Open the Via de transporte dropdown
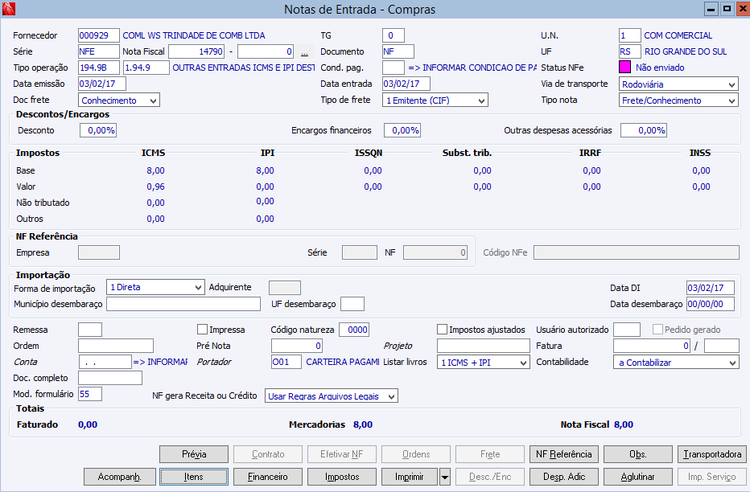The image size is (750, 492). [732, 84]
